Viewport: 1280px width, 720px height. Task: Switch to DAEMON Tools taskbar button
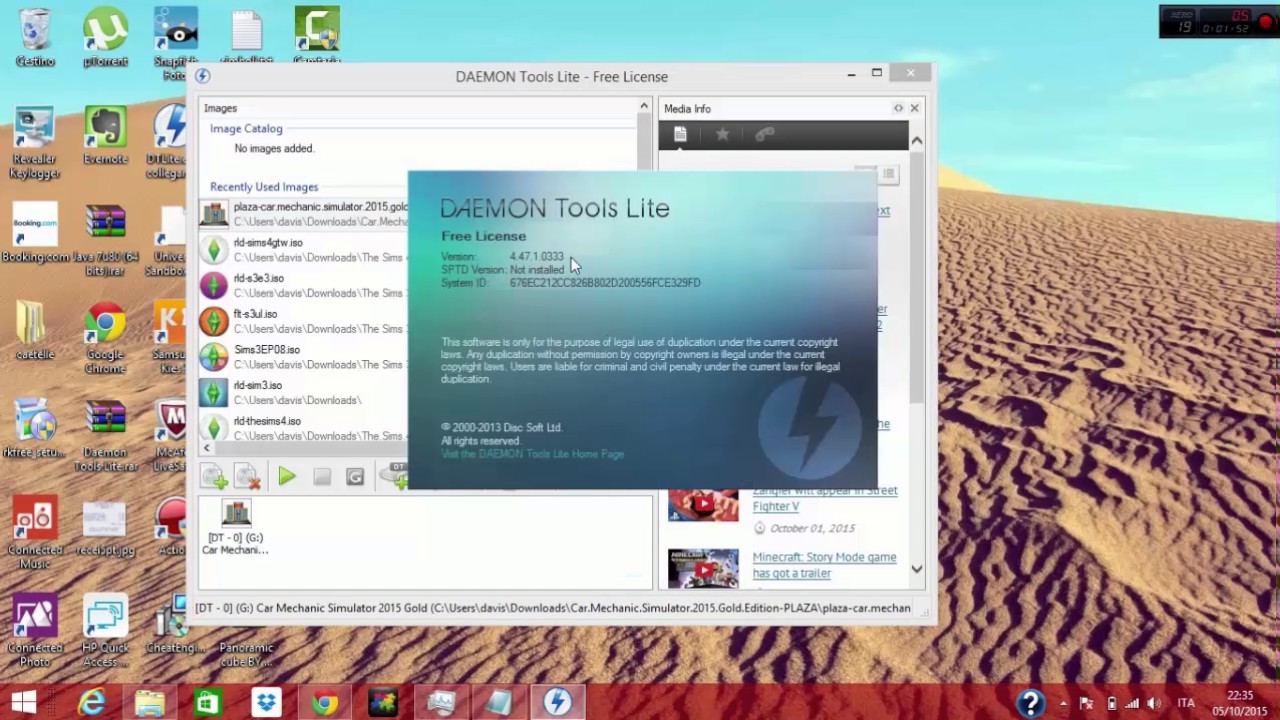click(x=557, y=702)
